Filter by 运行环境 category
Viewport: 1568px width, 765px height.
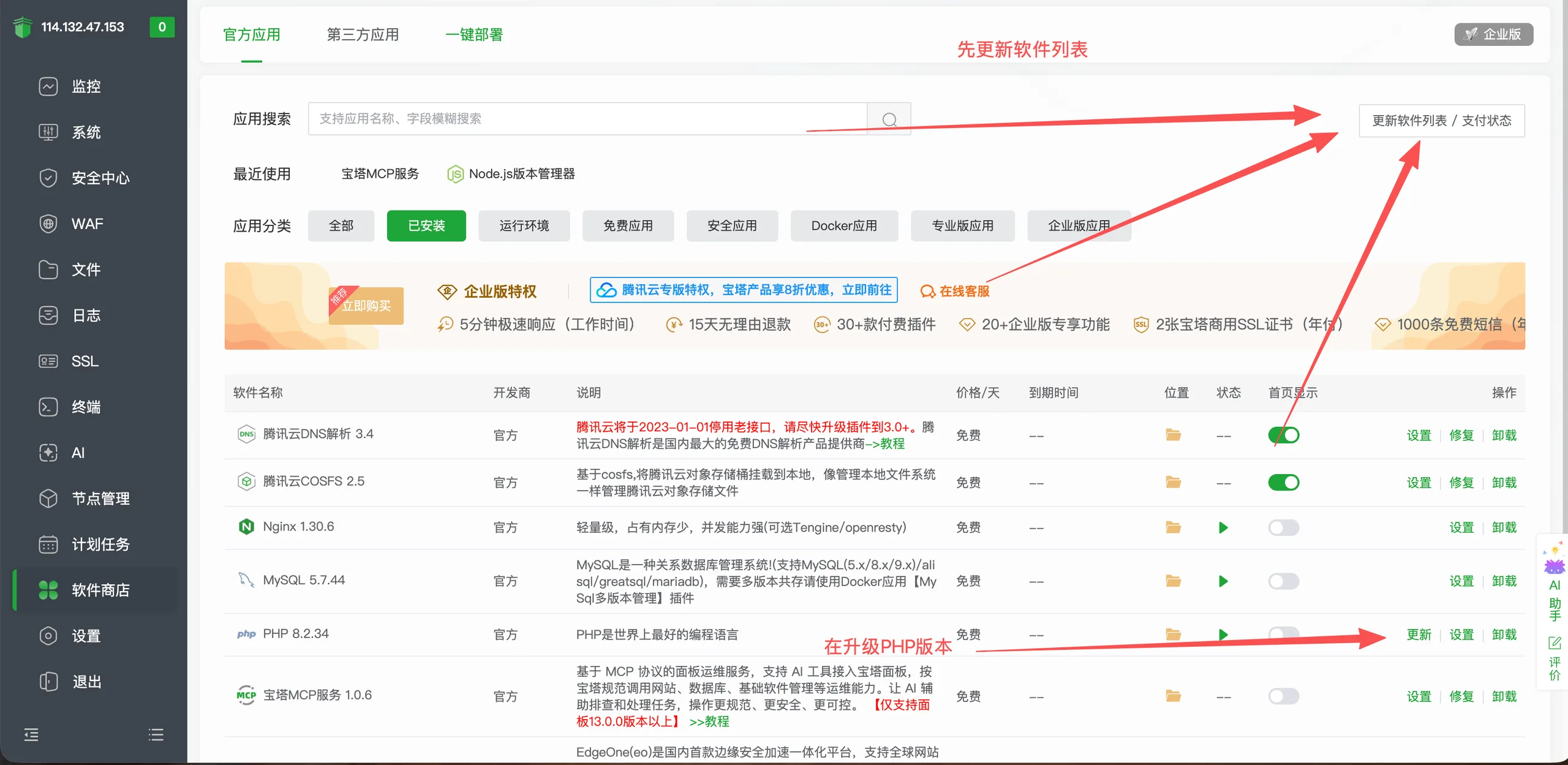[524, 226]
